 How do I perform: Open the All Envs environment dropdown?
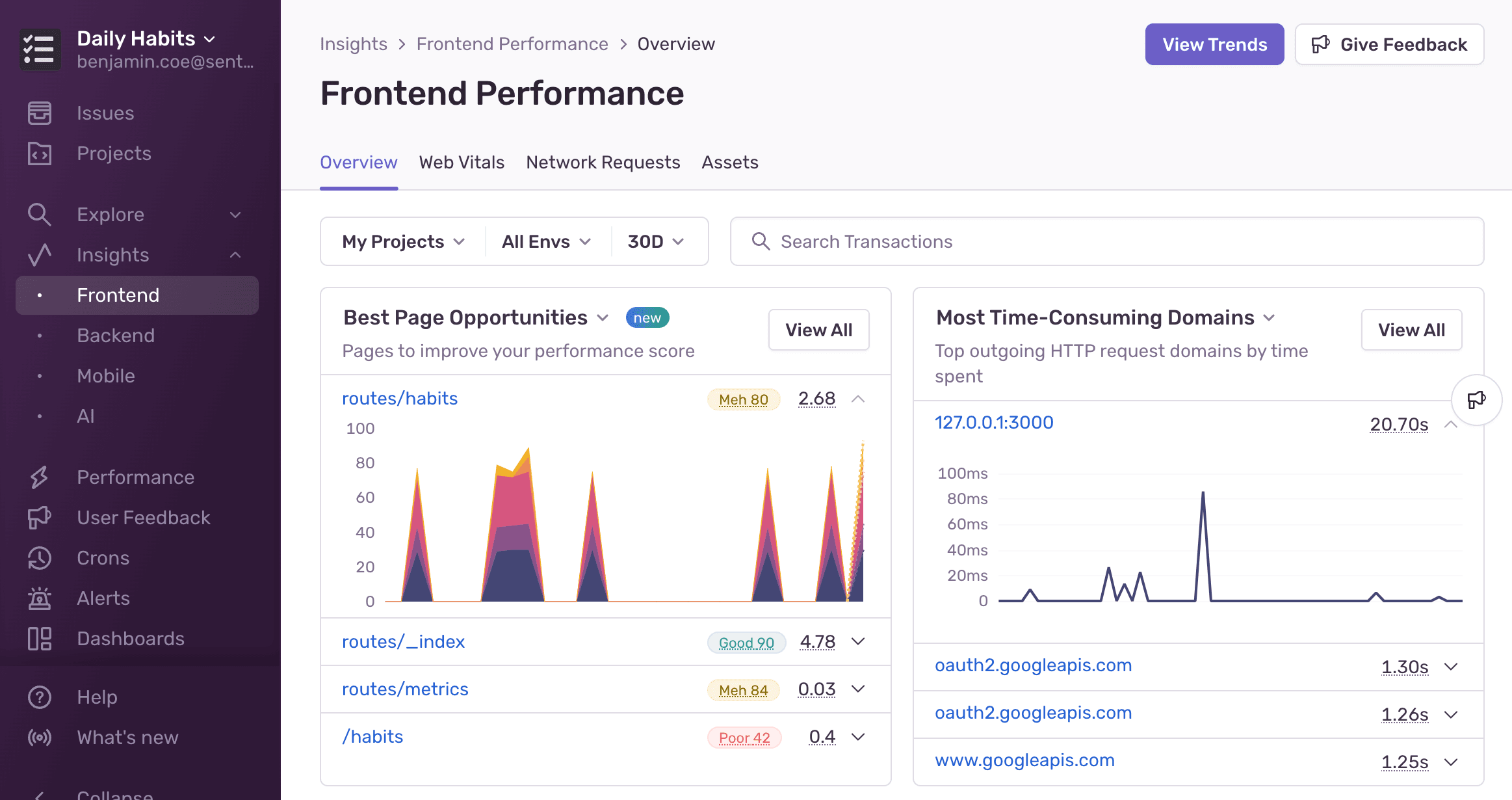point(546,241)
